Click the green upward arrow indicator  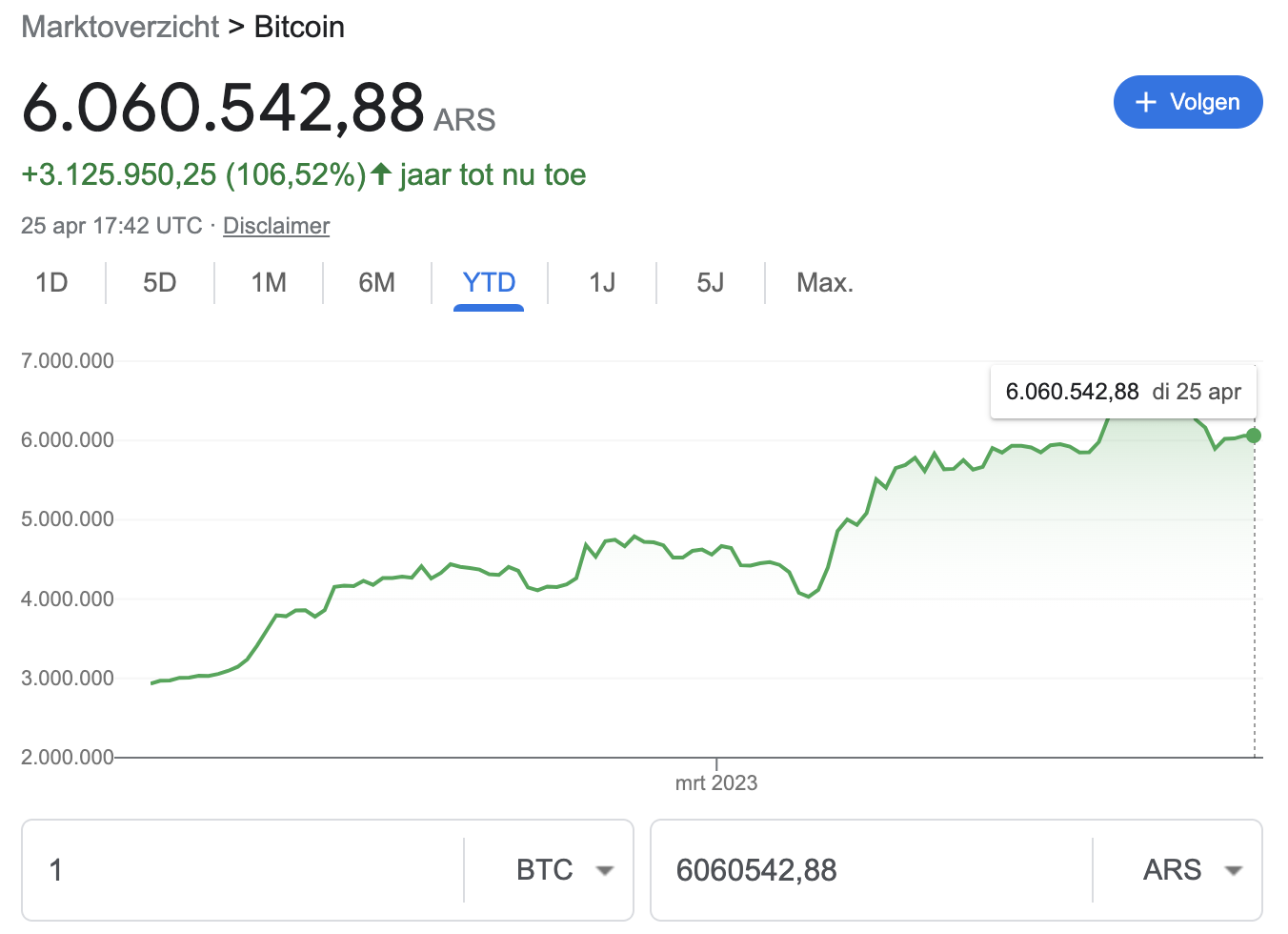[x=380, y=173]
